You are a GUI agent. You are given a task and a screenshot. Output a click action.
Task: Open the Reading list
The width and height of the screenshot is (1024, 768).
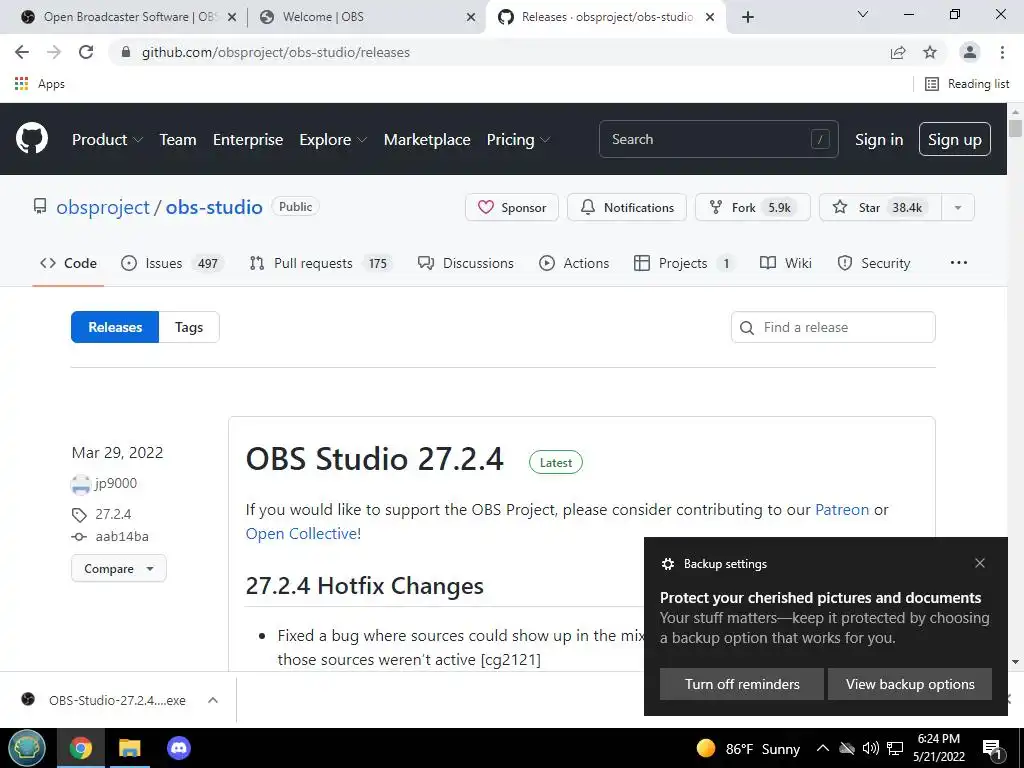967,84
